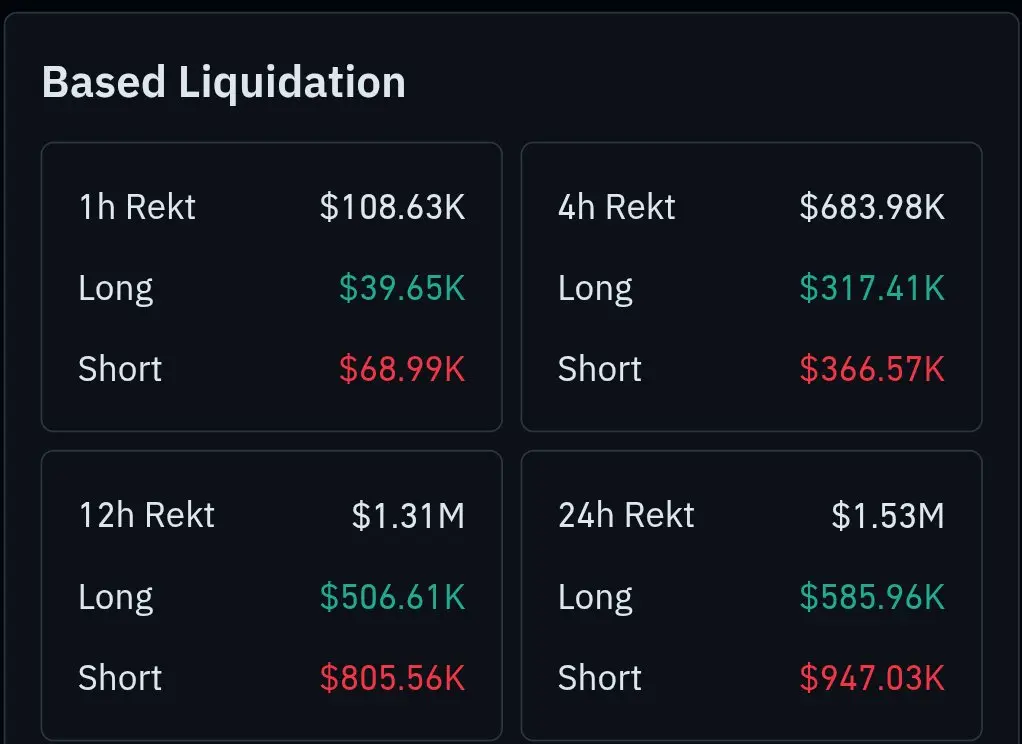Click the 1h Long $39.65K value
Viewport: 1022px width, 744px height.
tap(402, 288)
